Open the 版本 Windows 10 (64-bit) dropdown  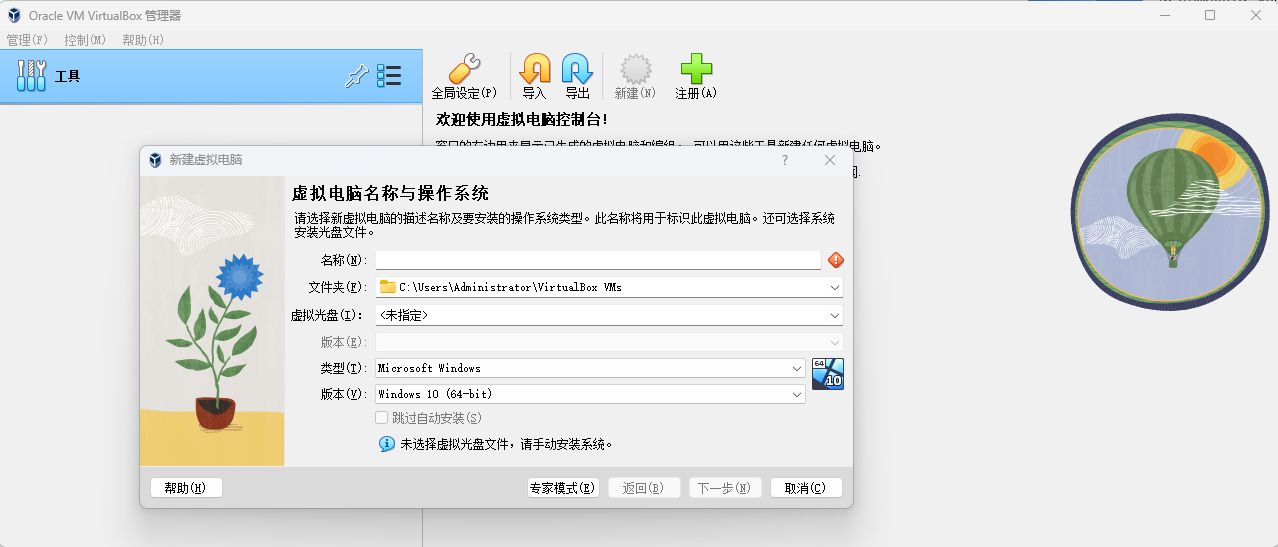point(797,394)
